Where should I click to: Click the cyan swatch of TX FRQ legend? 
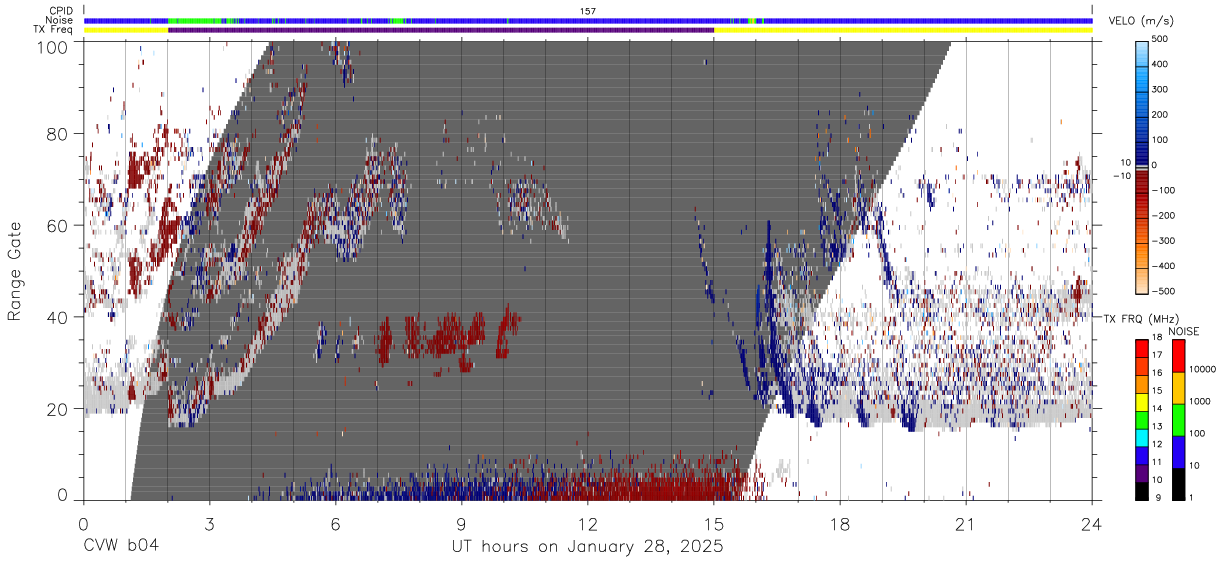click(1143, 438)
